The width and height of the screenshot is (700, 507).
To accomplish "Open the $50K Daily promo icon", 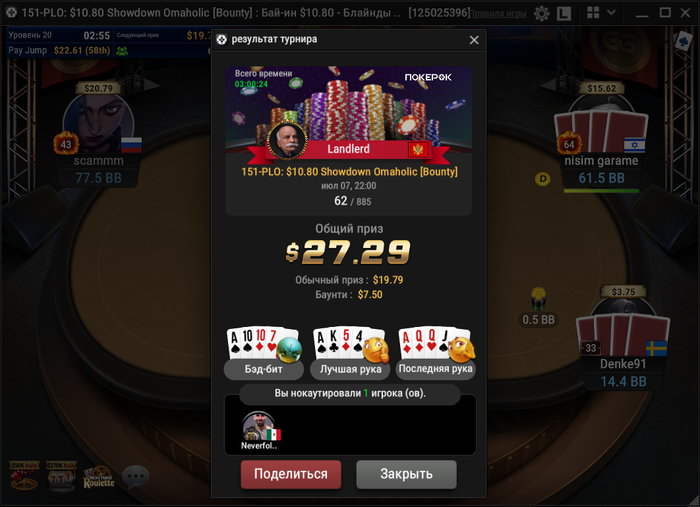I will tap(25, 477).
